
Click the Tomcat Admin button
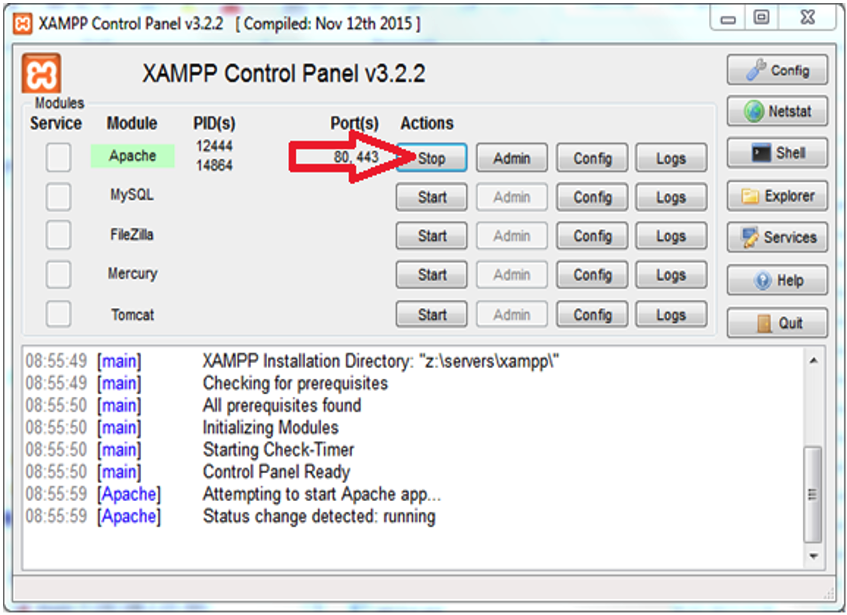[512, 314]
